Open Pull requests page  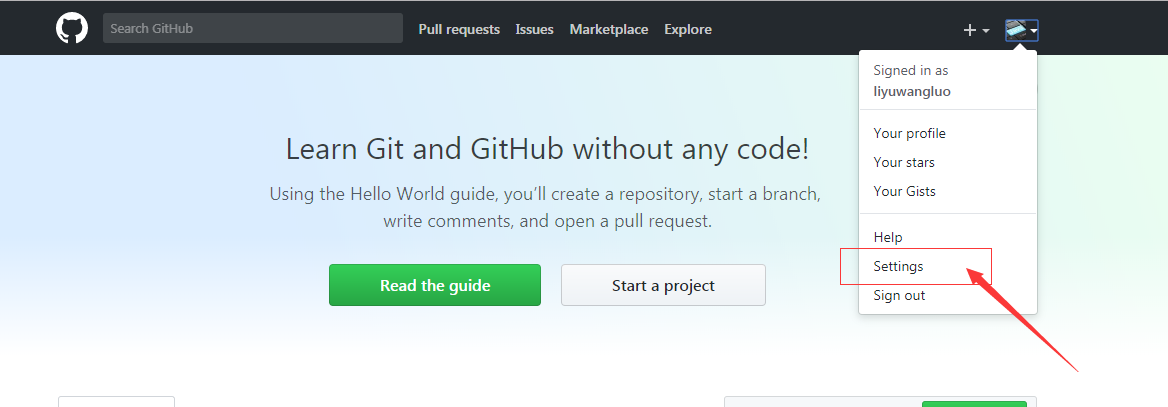click(x=459, y=30)
